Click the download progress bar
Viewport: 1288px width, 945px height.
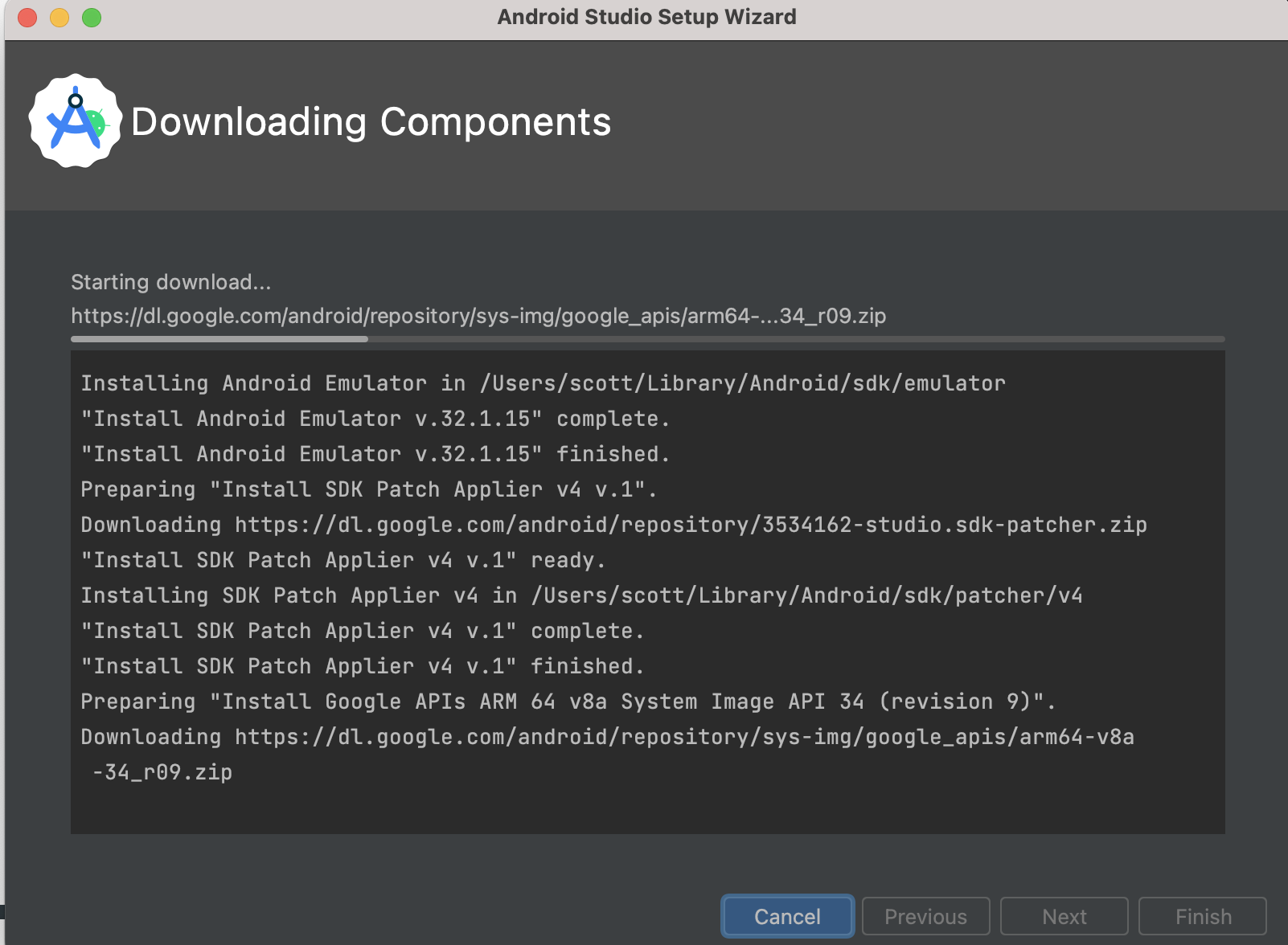[x=648, y=339]
